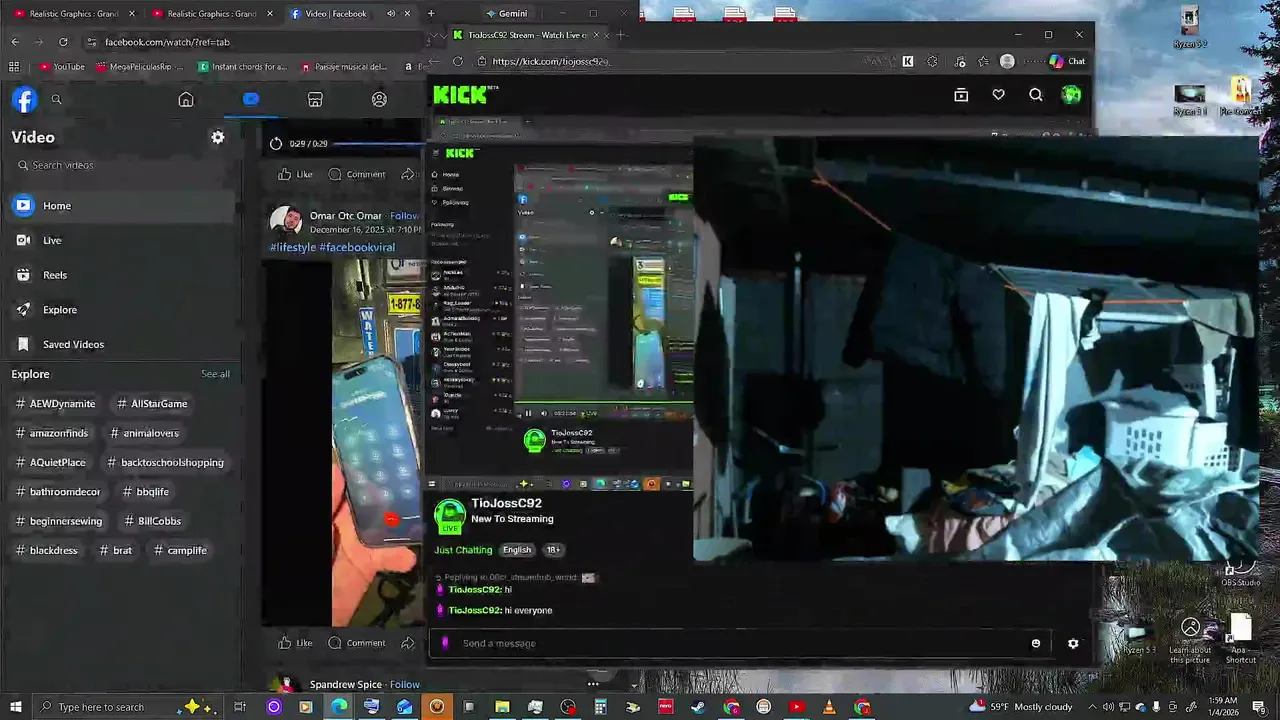Click the Search videos field
The height and width of the screenshot is (720, 1280).
pyautogui.click(x=122, y=165)
